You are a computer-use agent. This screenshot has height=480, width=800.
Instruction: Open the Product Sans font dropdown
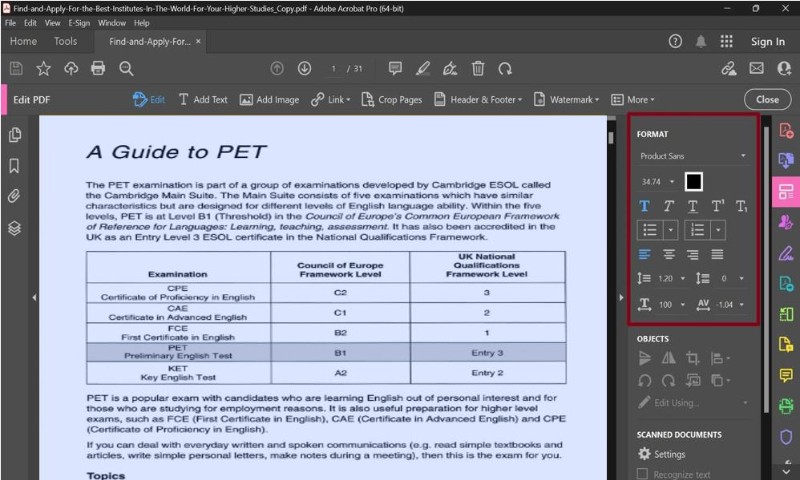point(693,156)
